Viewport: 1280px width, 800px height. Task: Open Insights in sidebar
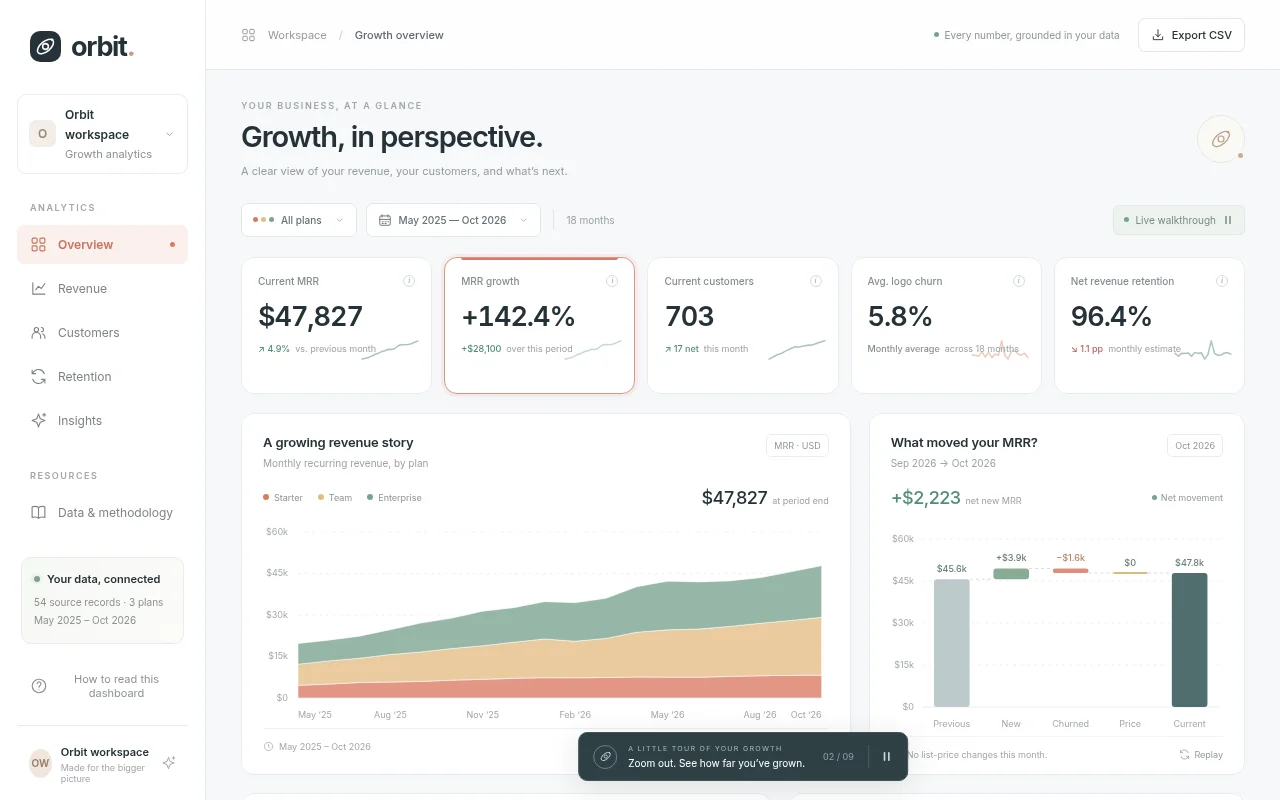point(102,420)
